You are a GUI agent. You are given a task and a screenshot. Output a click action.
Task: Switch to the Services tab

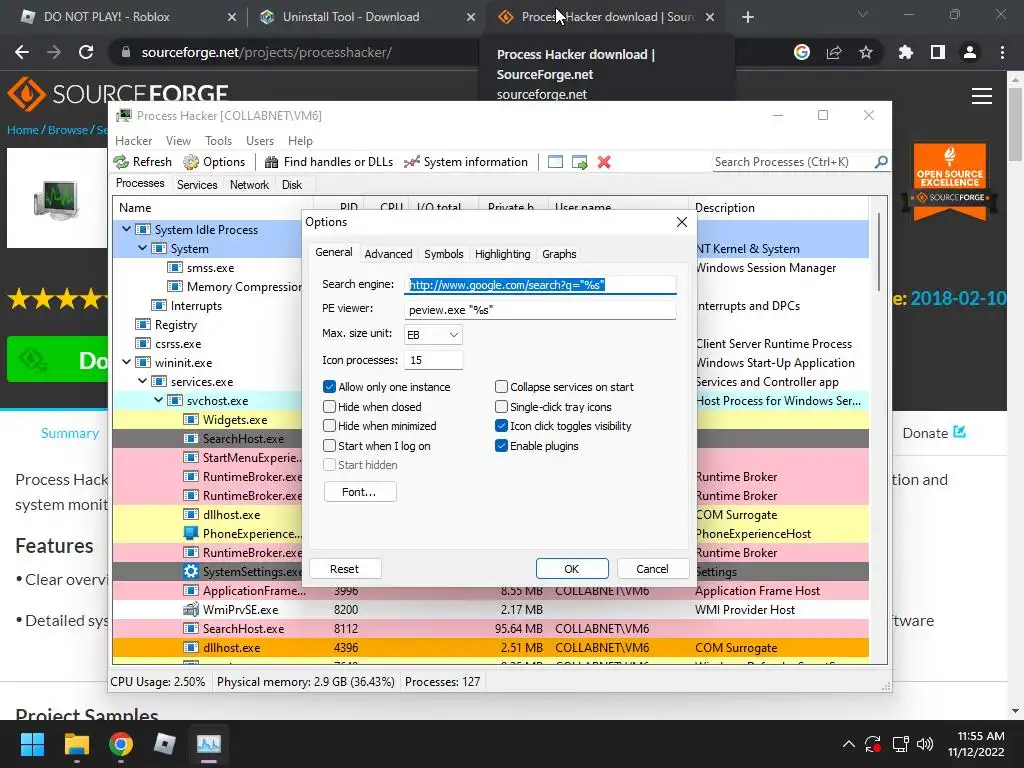tap(197, 185)
